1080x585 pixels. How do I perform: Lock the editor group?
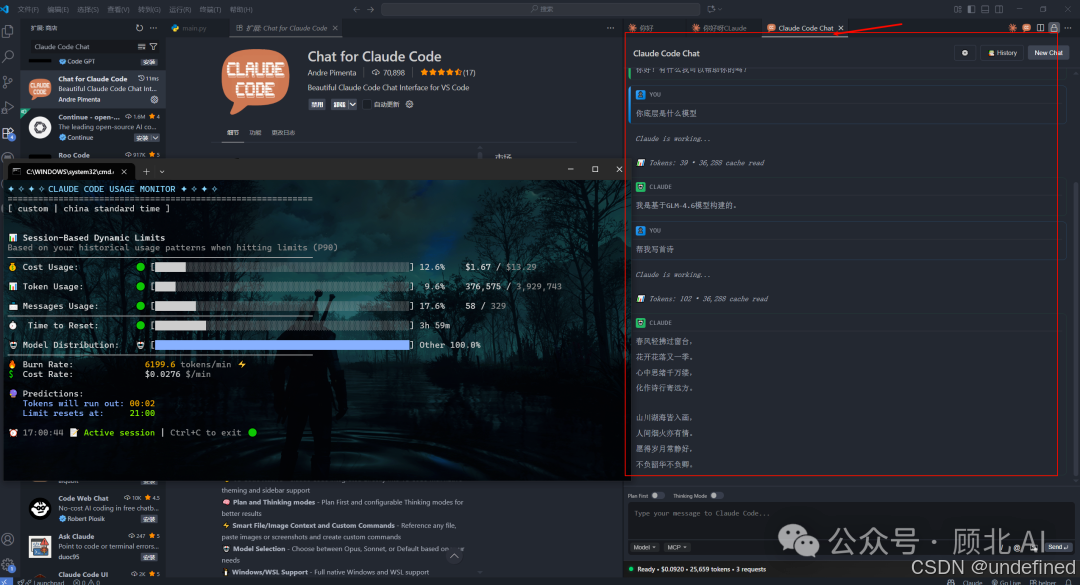pos(1054,28)
